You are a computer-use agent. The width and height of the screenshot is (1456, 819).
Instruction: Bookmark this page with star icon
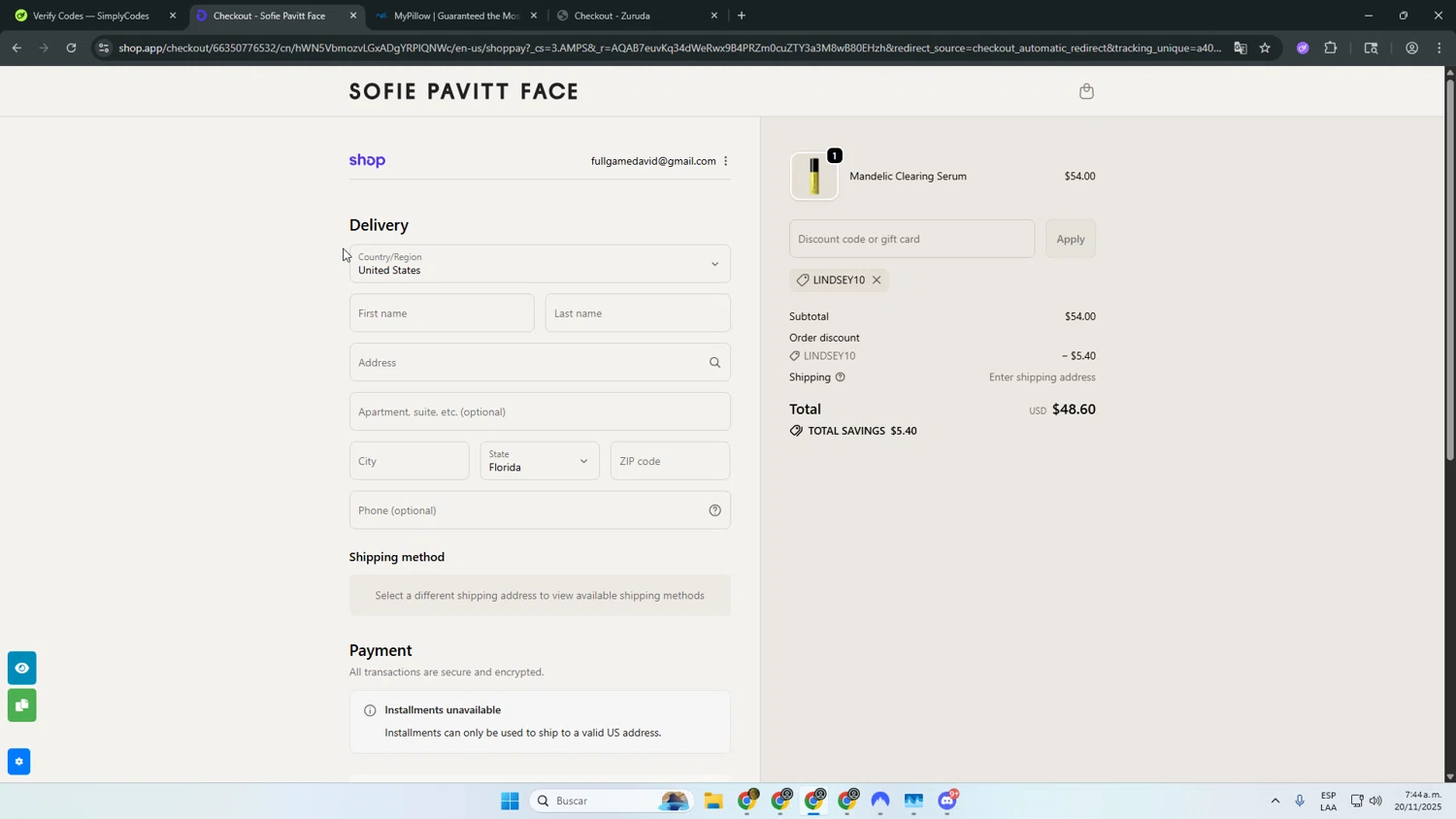[1265, 48]
